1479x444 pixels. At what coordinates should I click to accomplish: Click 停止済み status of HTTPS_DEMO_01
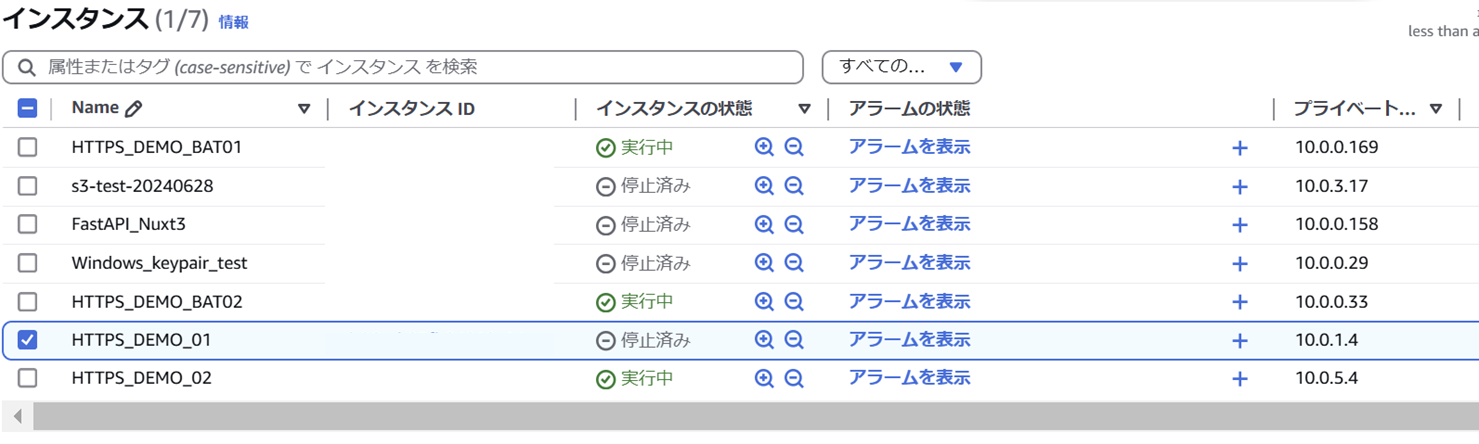tap(643, 340)
